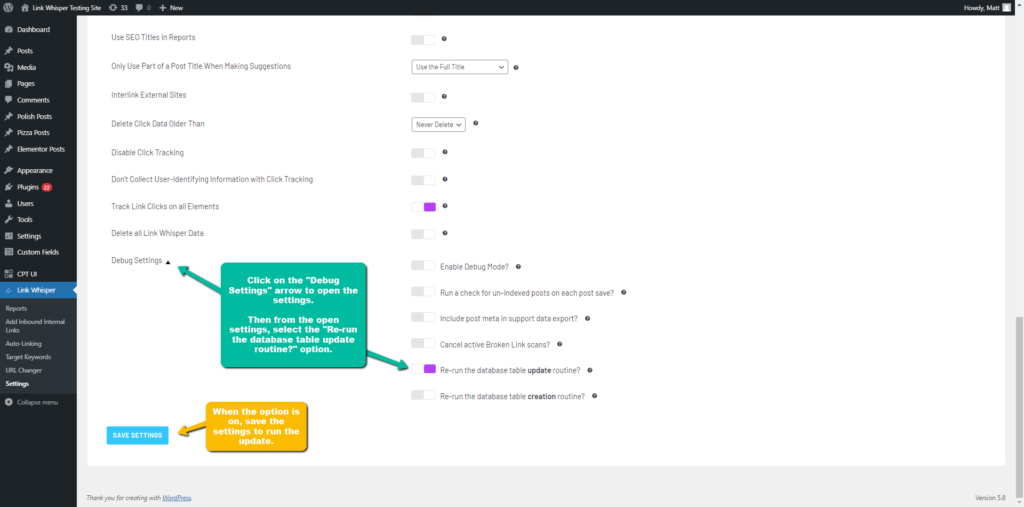Click the home icon beside Link Whisper Testing Site

click(x=25, y=8)
